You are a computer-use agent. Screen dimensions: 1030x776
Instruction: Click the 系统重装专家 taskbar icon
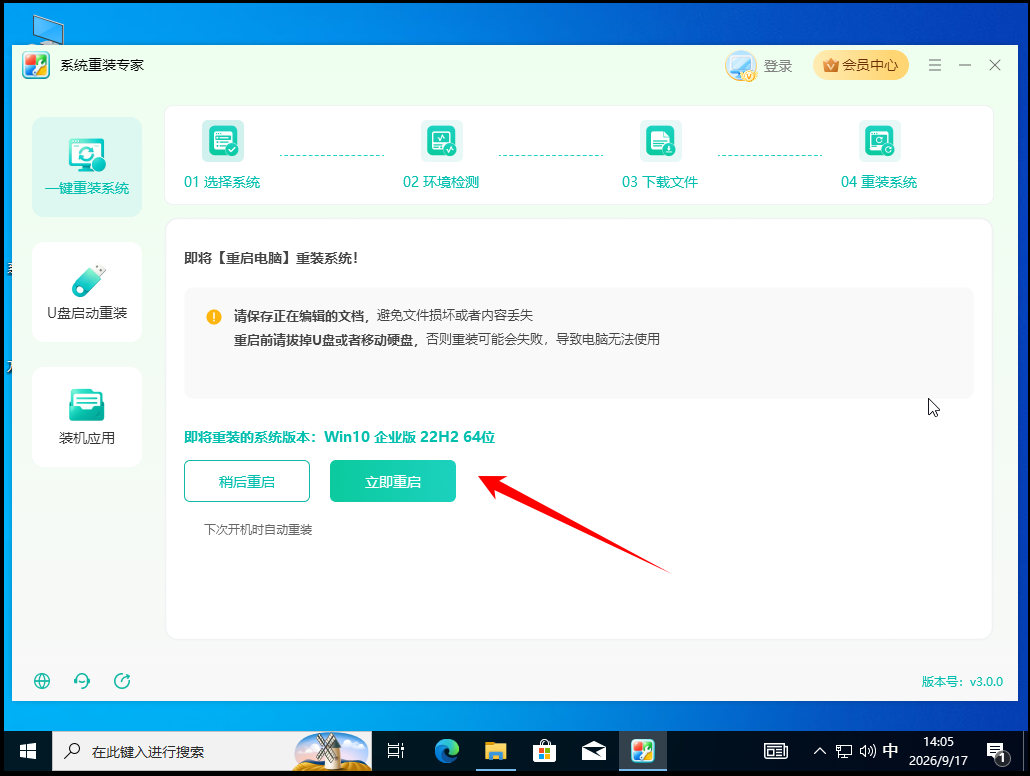point(642,751)
